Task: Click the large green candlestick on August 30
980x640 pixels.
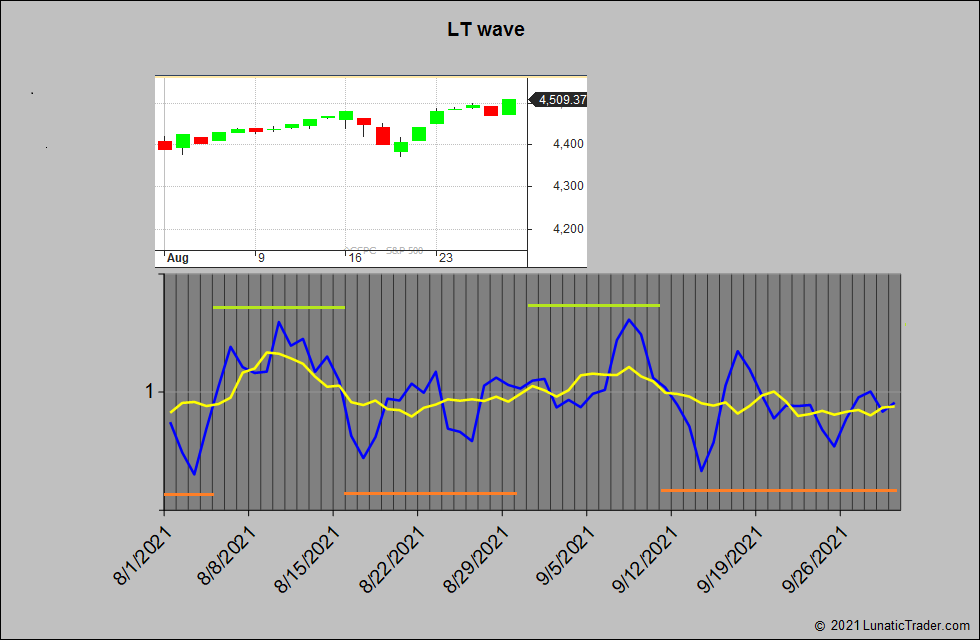Action: [508, 106]
